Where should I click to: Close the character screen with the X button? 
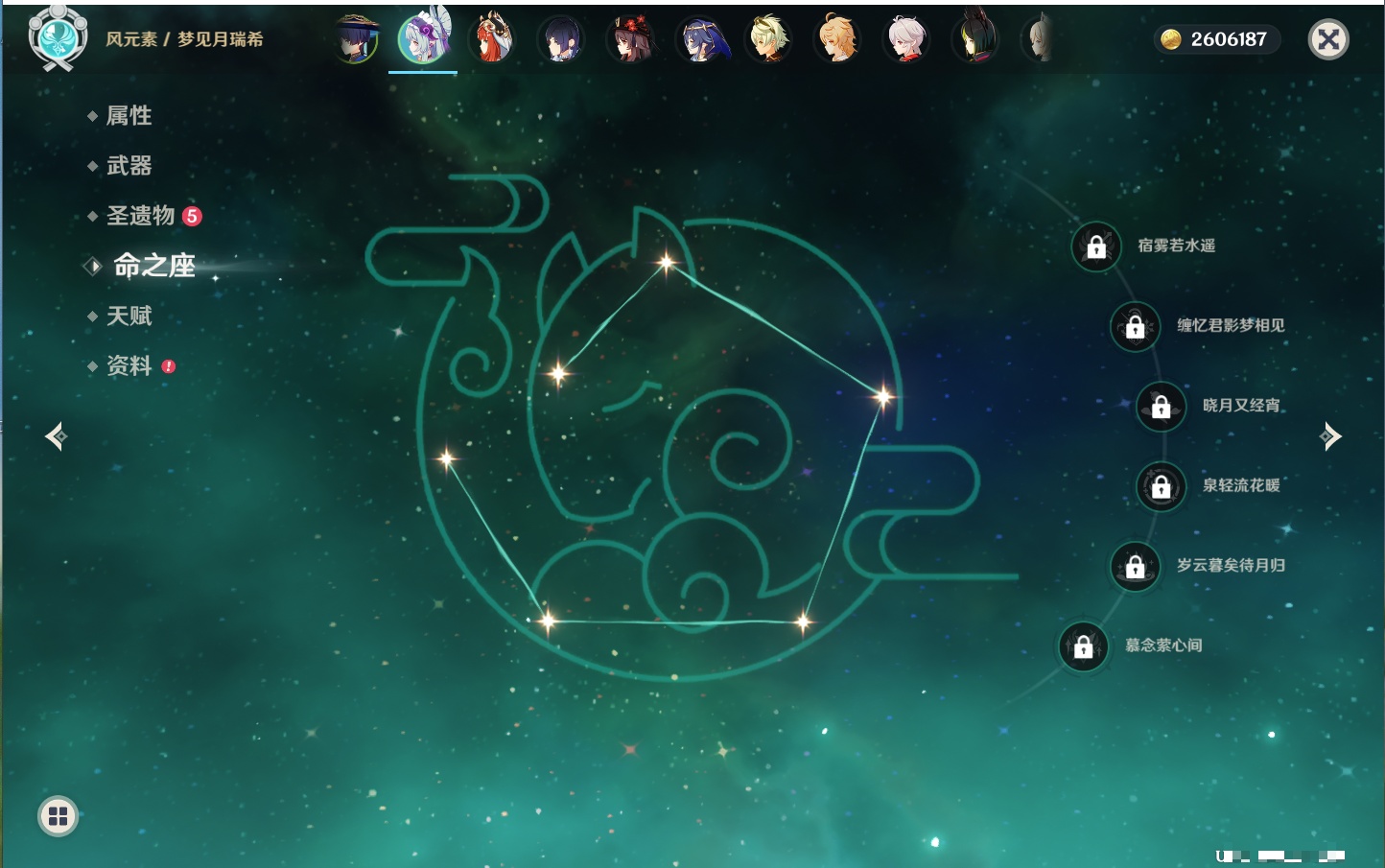pos(1328,39)
